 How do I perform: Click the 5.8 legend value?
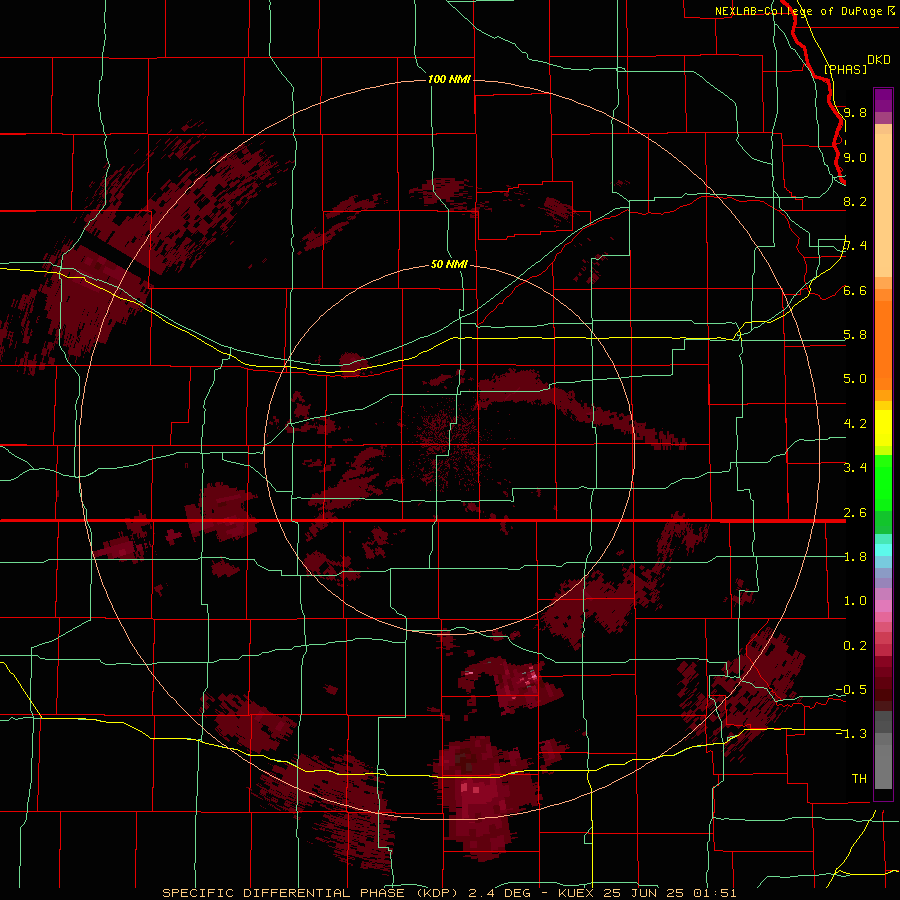(x=855, y=335)
